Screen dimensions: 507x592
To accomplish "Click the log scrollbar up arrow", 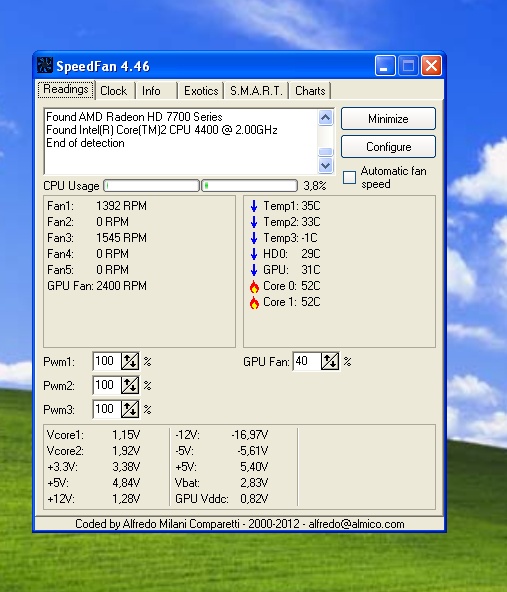I will click(325, 118).
